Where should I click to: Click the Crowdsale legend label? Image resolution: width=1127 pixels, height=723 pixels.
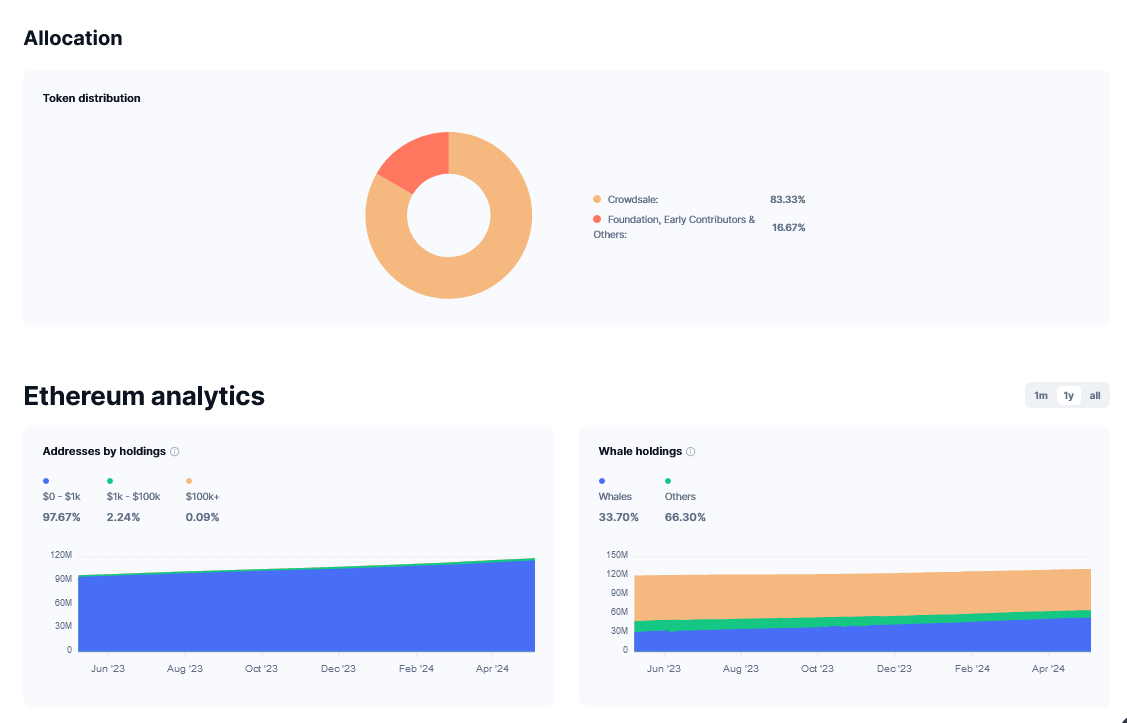coord(633,200)
